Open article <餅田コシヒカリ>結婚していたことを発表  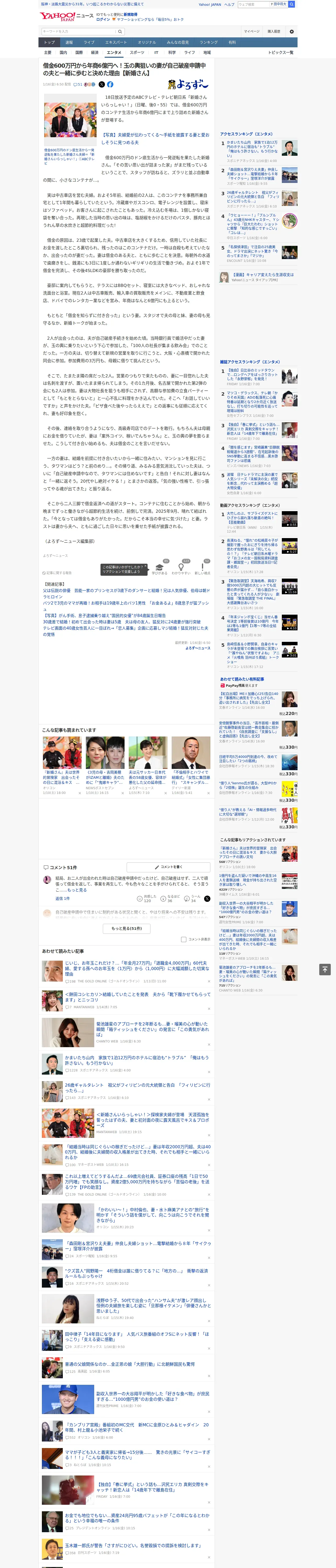138,996
